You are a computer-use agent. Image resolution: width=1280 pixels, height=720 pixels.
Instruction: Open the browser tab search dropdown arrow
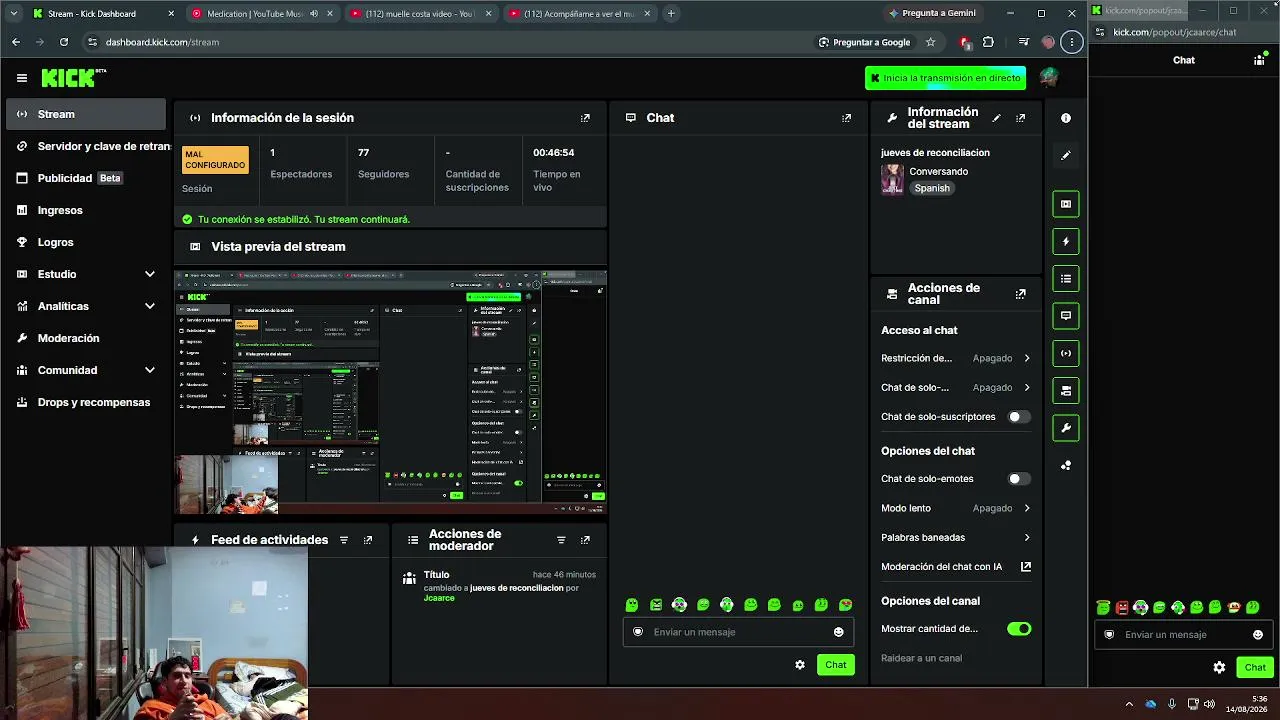click(13, 14)
